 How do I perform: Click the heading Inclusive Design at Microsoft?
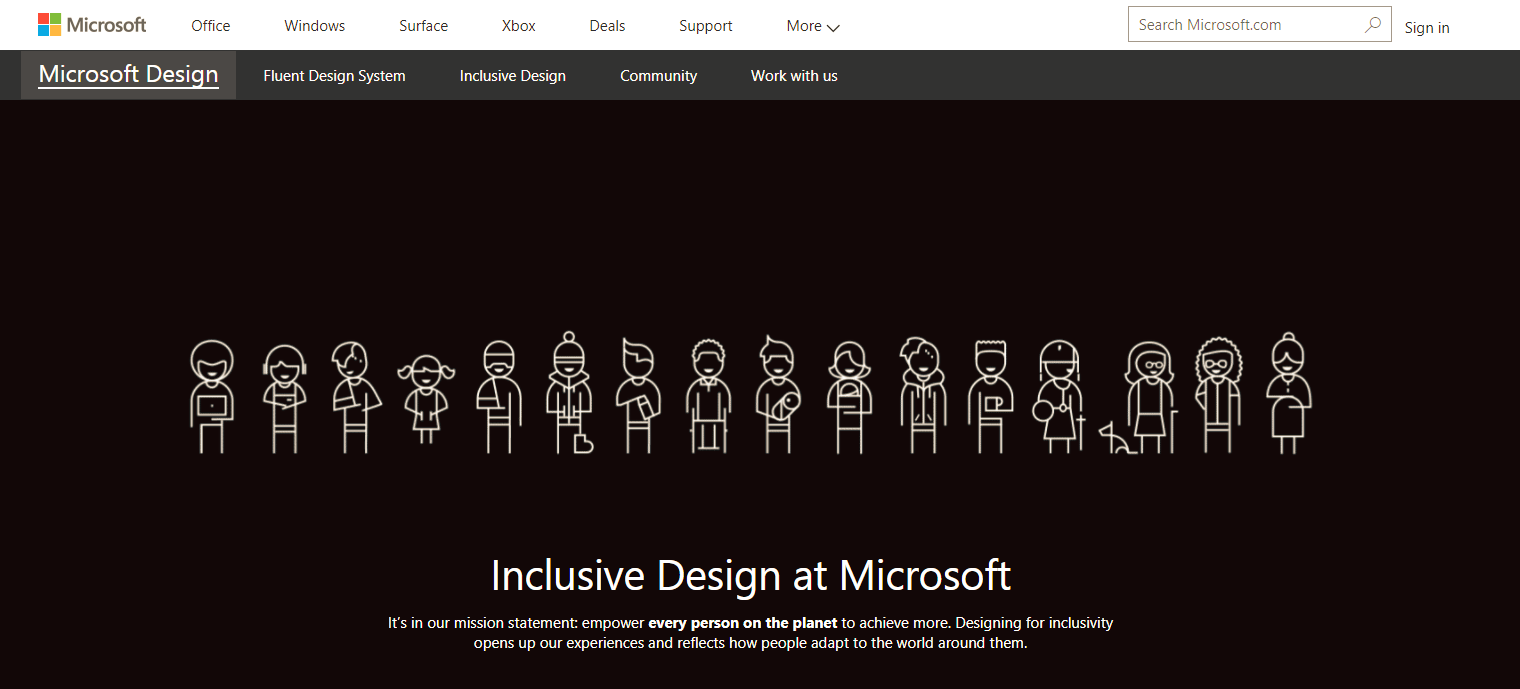[751, 575]
